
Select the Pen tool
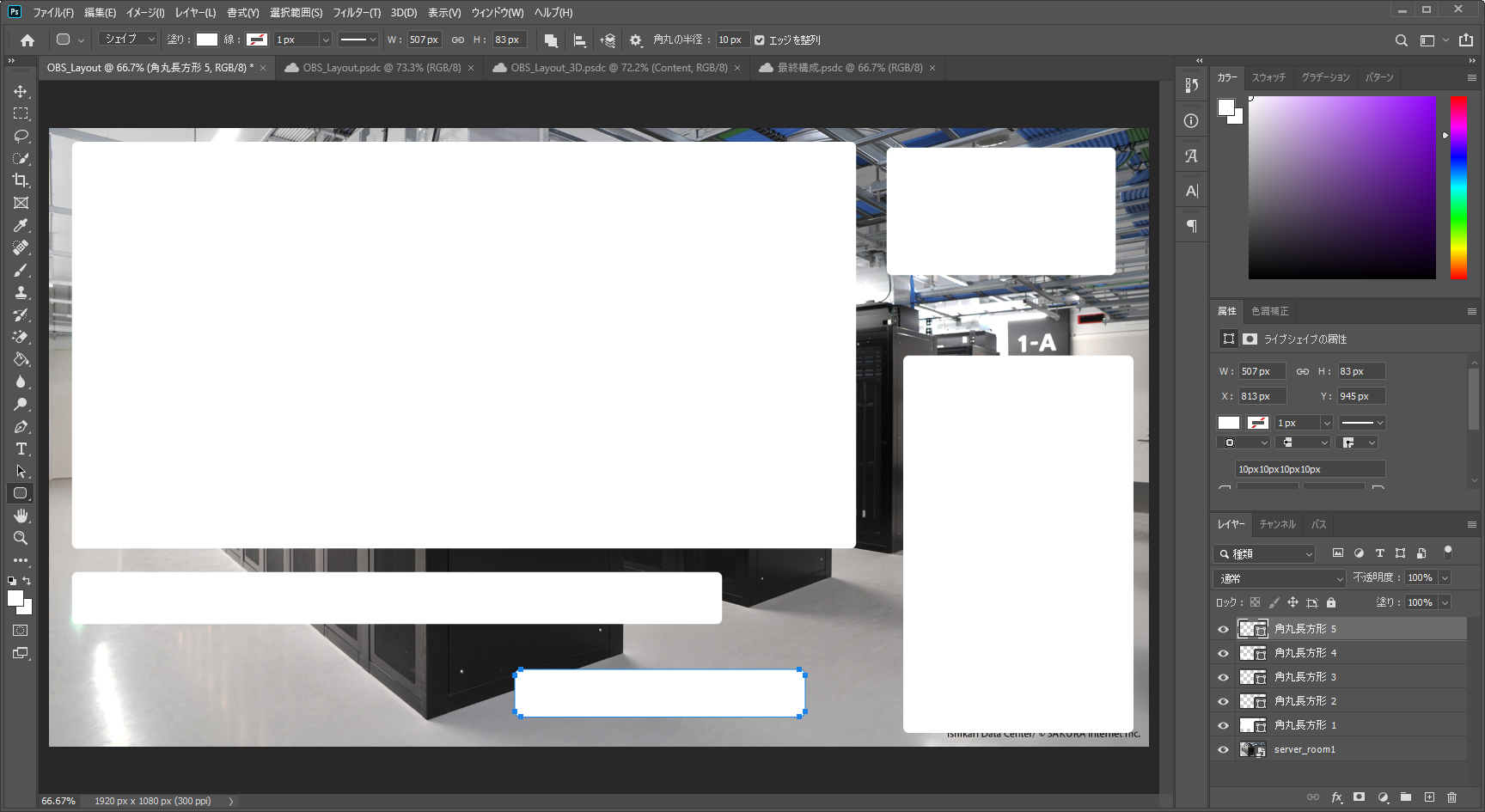coord(21,426)
